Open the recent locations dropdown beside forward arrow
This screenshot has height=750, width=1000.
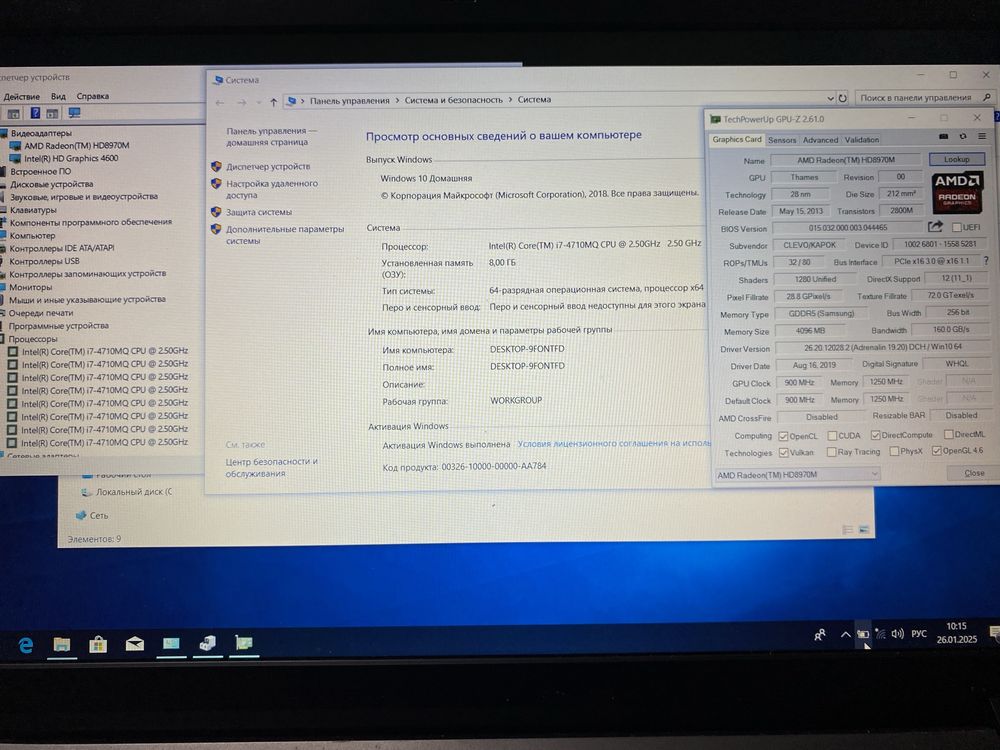[258, 102]
